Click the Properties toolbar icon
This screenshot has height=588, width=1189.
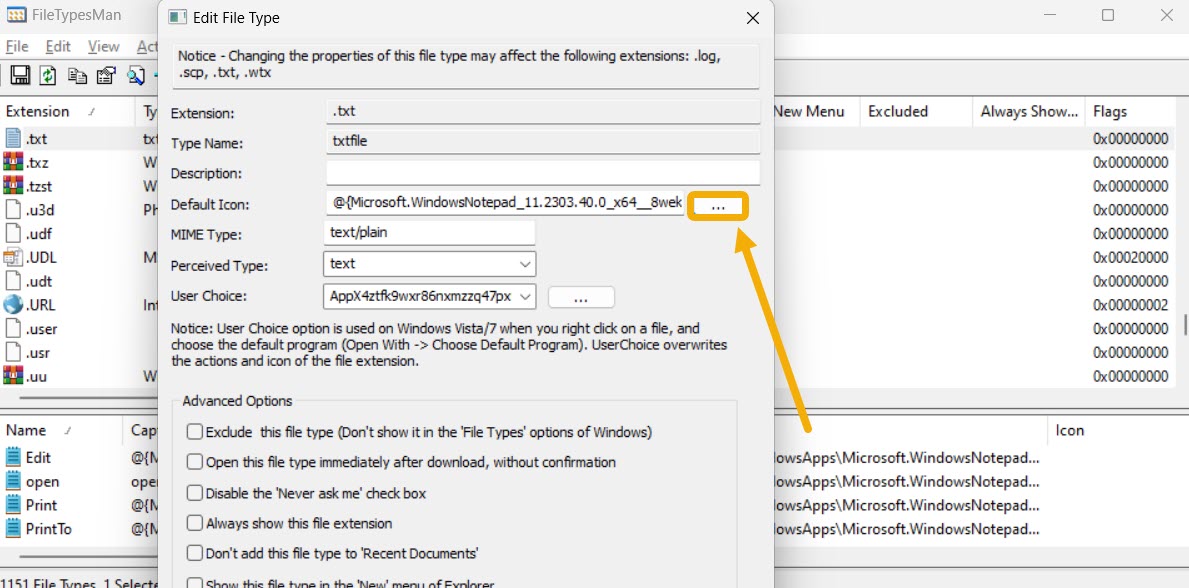[105, 75]
